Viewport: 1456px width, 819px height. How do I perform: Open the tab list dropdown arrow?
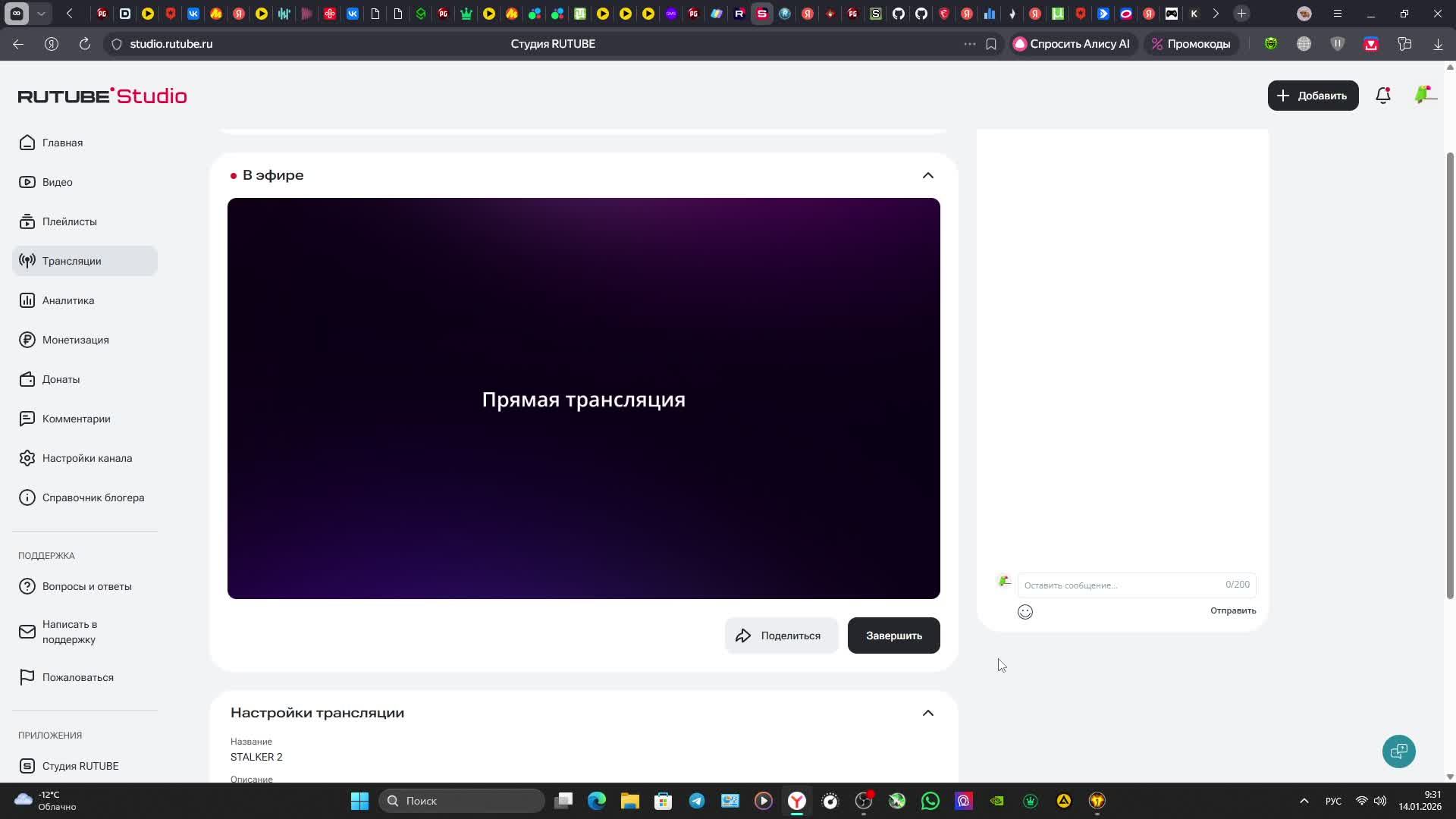(41, 14)
